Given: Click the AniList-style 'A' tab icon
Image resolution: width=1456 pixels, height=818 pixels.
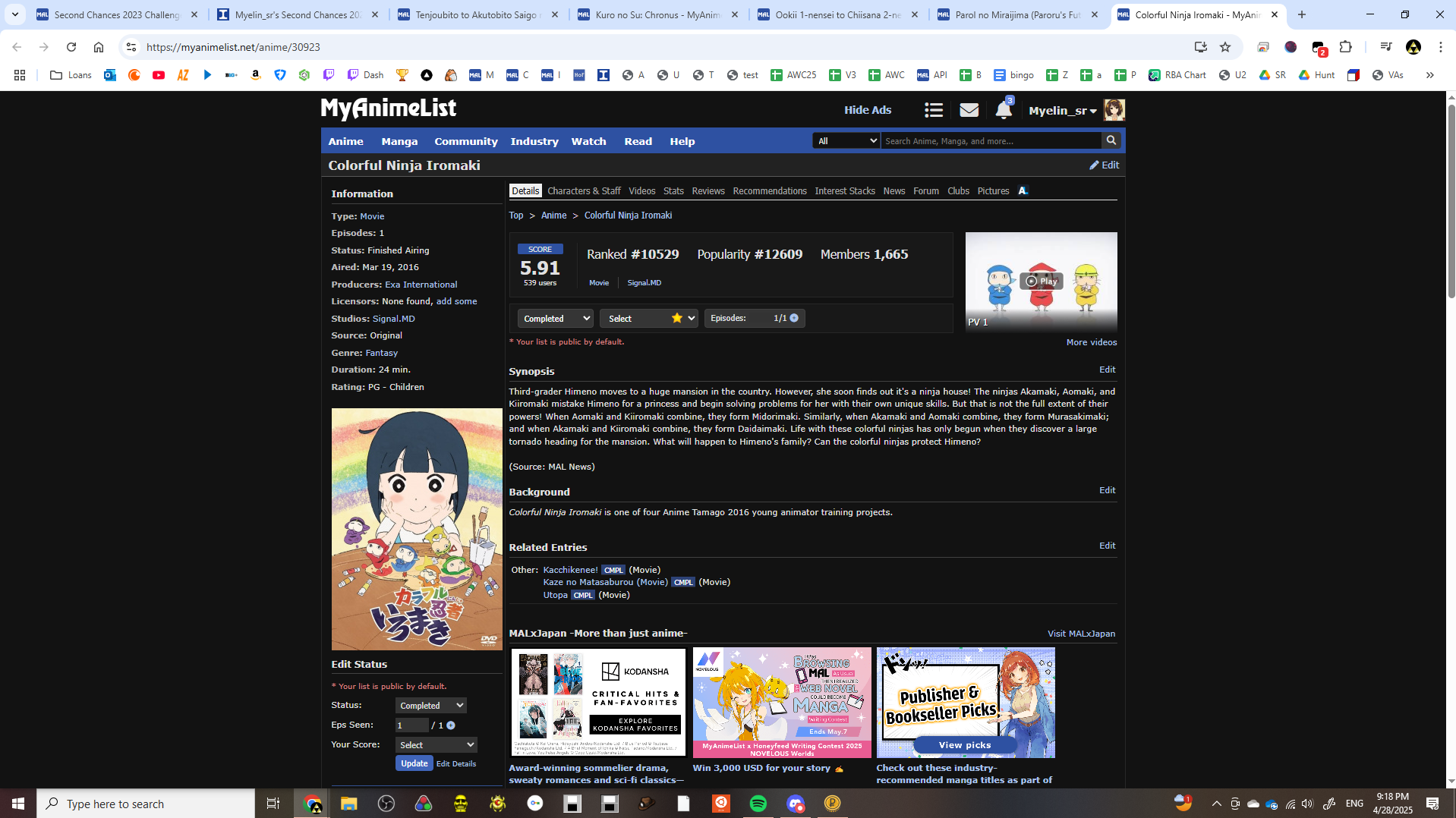Looking at the screenshot, I should point(1023,190).
